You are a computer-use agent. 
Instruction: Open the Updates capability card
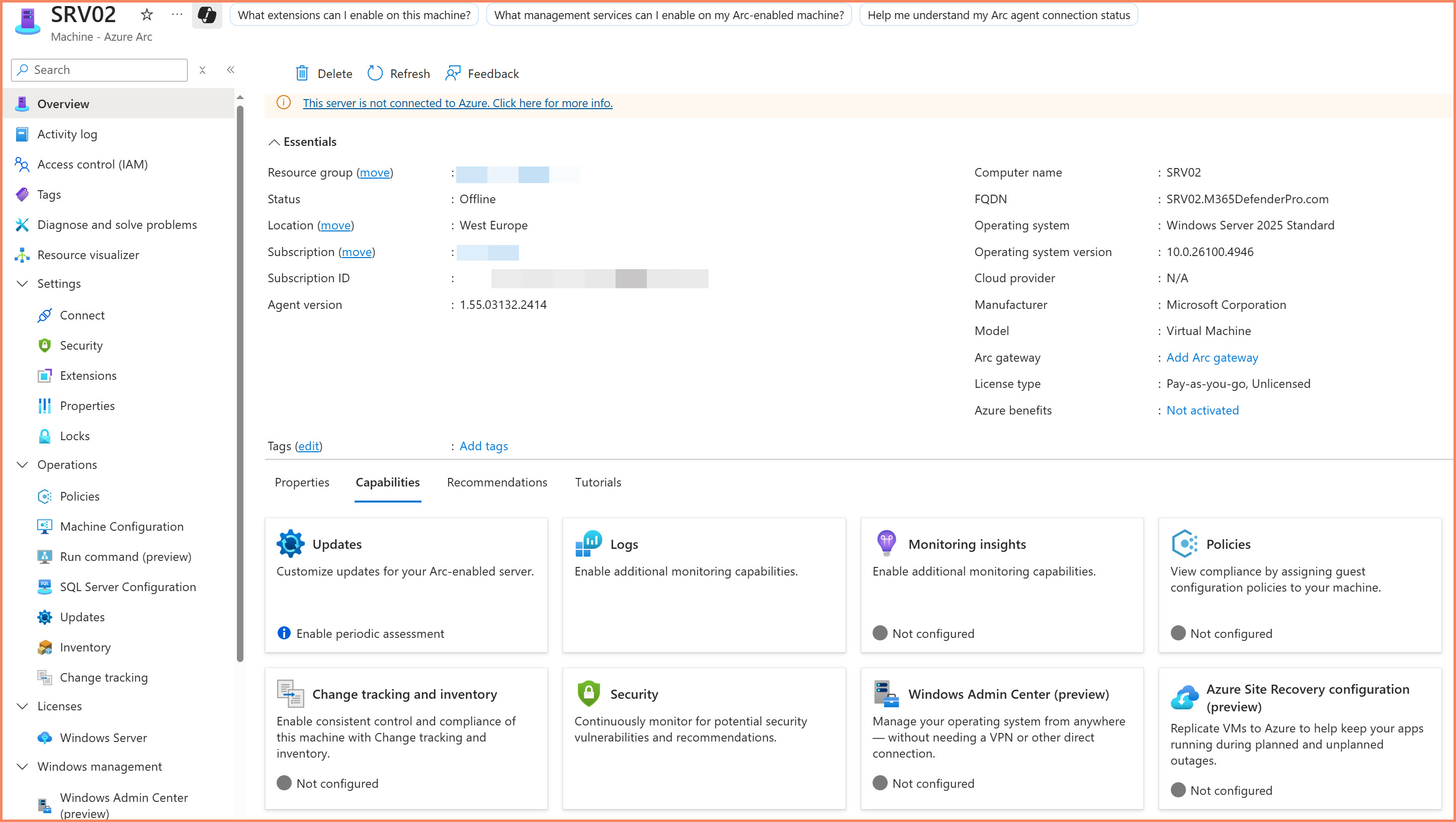[406, 585]
